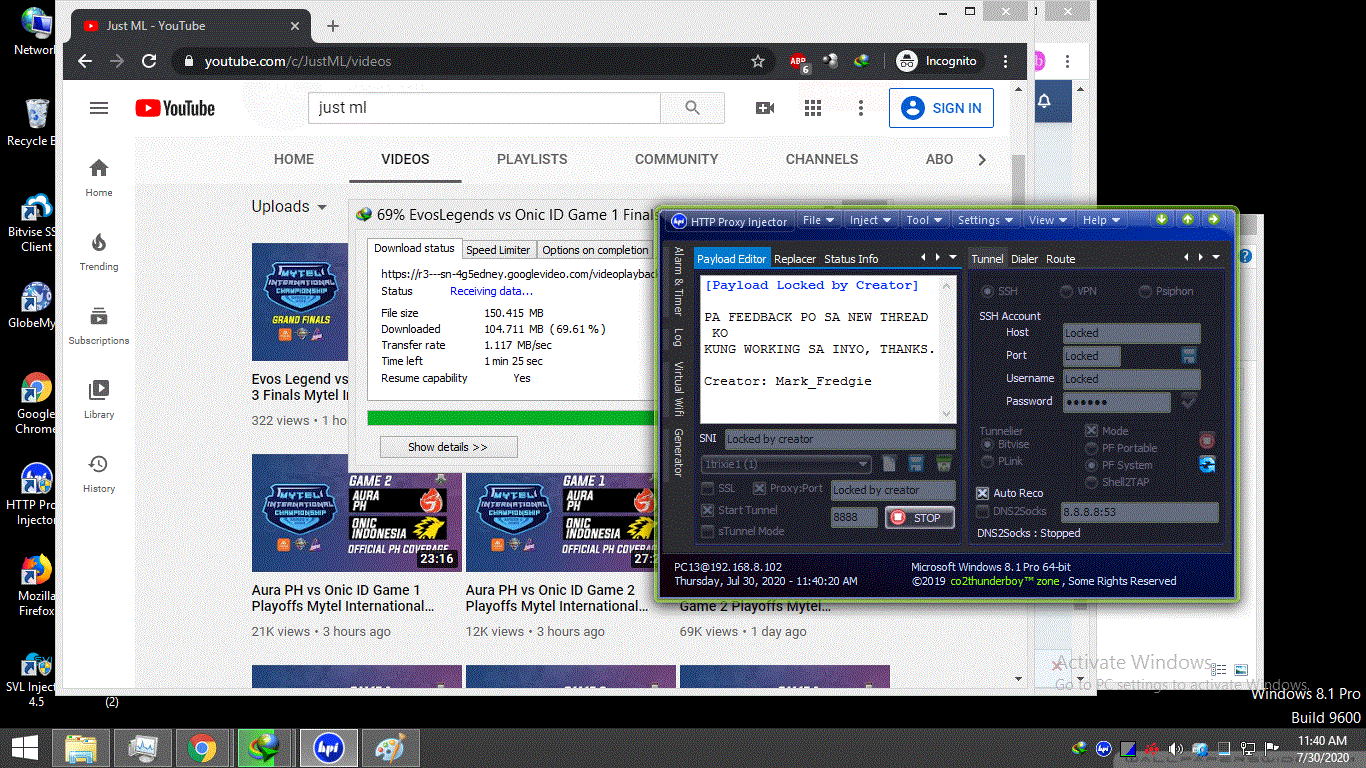The image size is (1366, 768).
Task: Toggle the Start Tunnel checkbox
Action: [708, 511]
